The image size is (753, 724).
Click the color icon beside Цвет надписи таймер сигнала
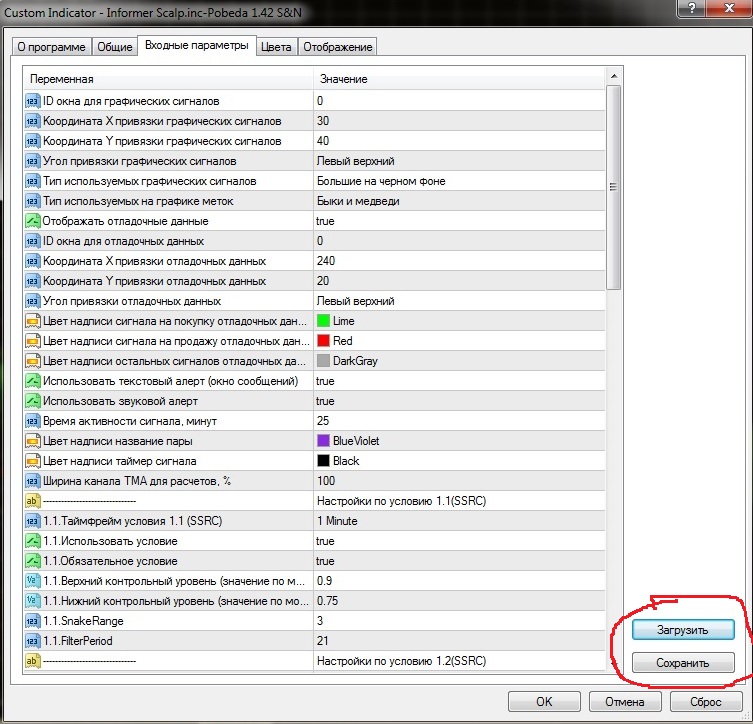point(32,461)
